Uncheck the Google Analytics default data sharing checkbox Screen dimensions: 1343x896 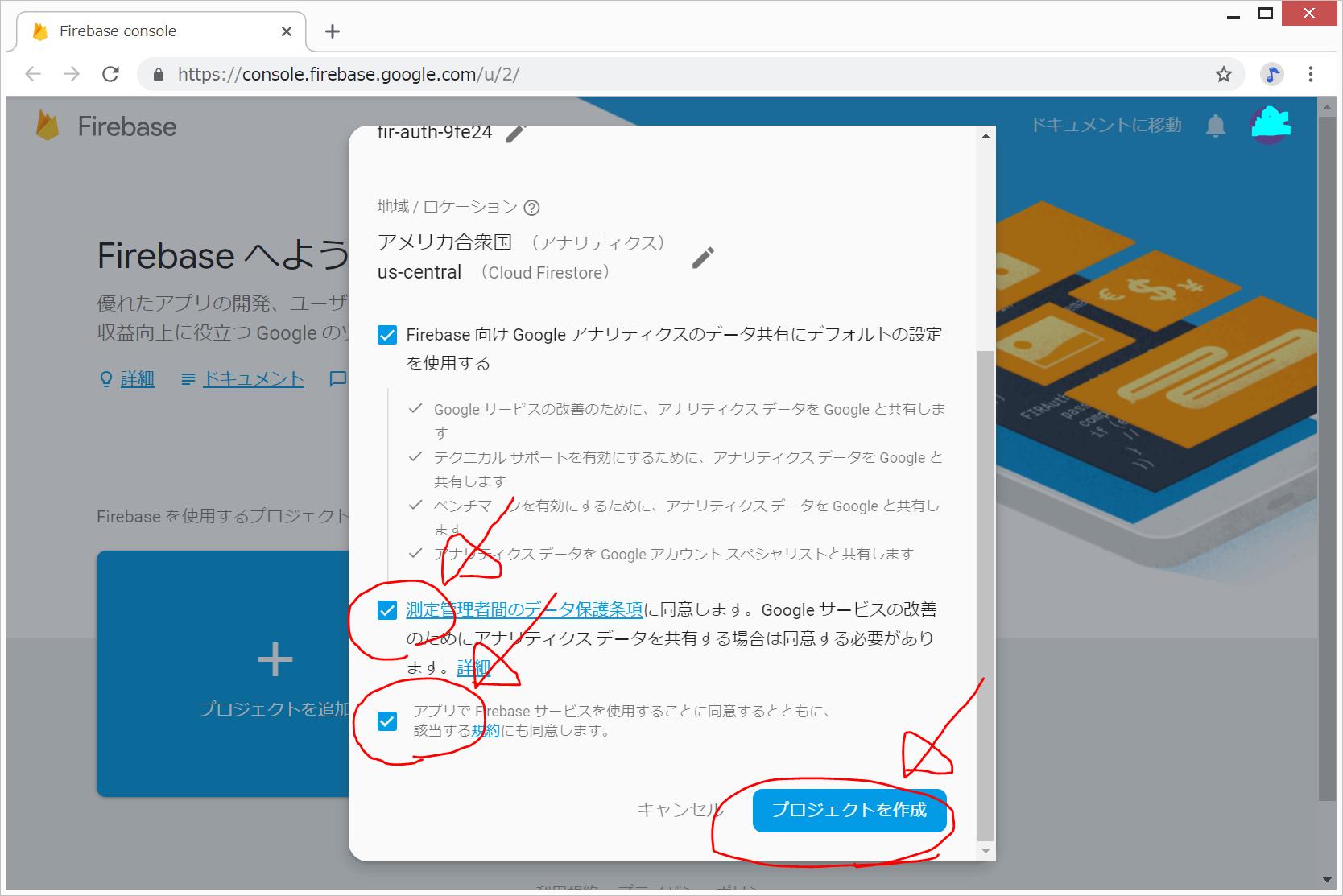click(x=387, y=335)
